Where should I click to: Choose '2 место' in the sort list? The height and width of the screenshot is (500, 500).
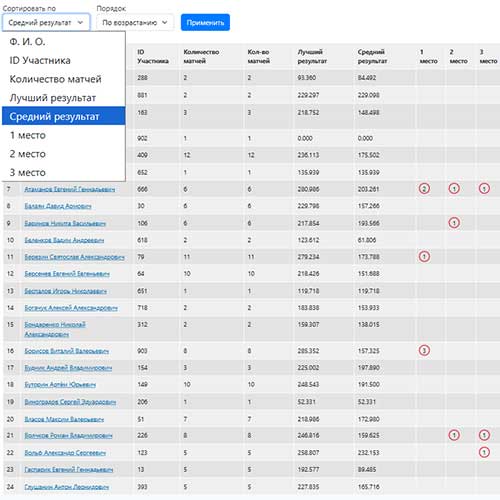click(64, 154)
